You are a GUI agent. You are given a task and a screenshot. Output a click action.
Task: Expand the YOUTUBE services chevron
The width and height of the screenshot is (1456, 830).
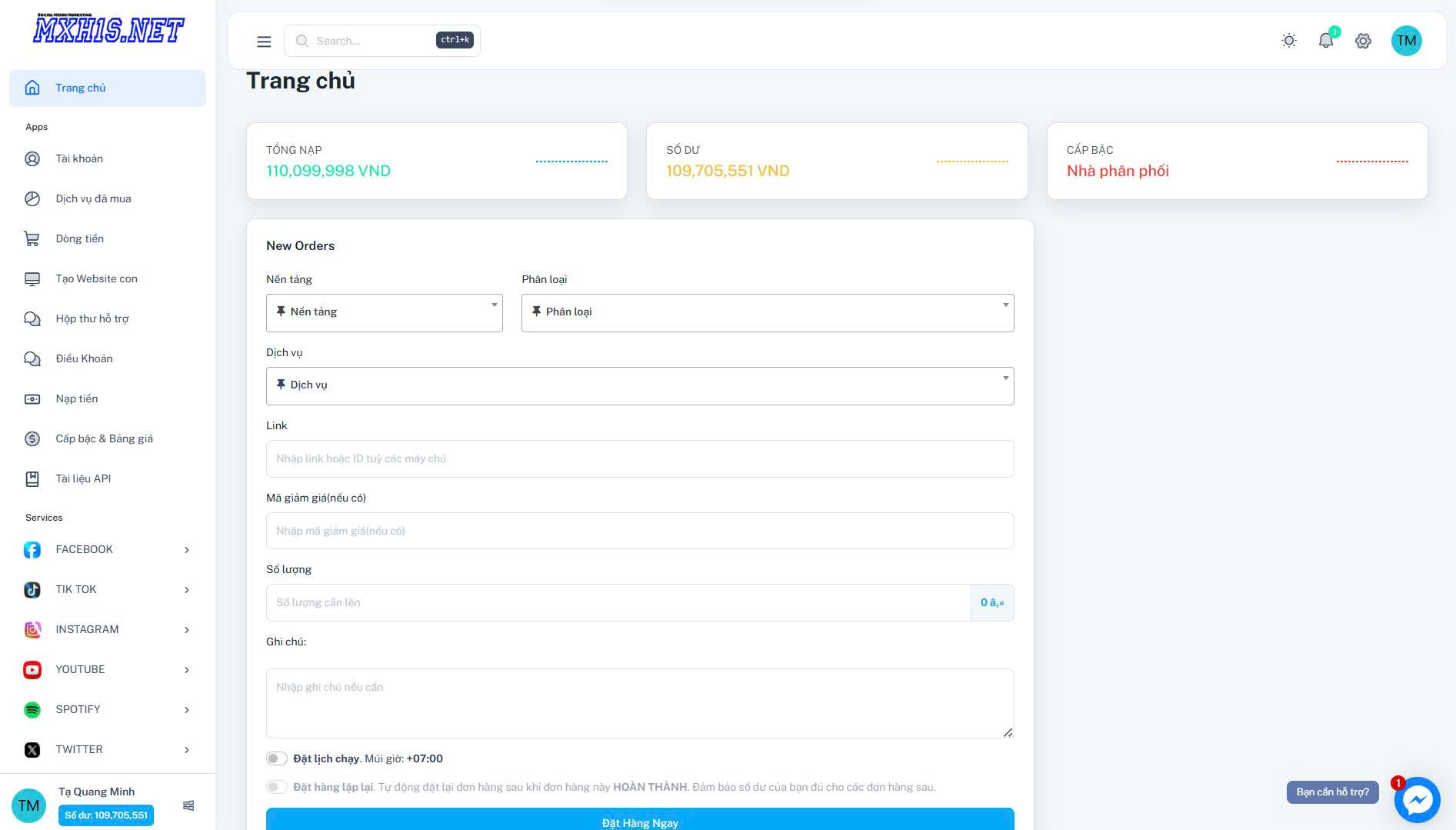pos(187,669)
